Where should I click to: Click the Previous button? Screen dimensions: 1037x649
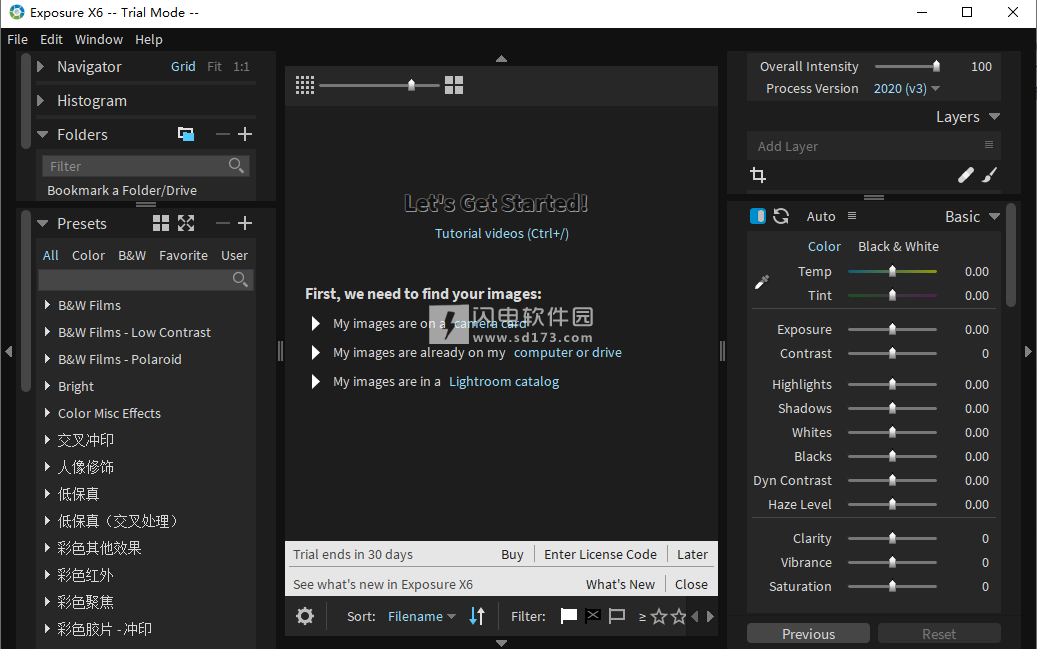808,634
